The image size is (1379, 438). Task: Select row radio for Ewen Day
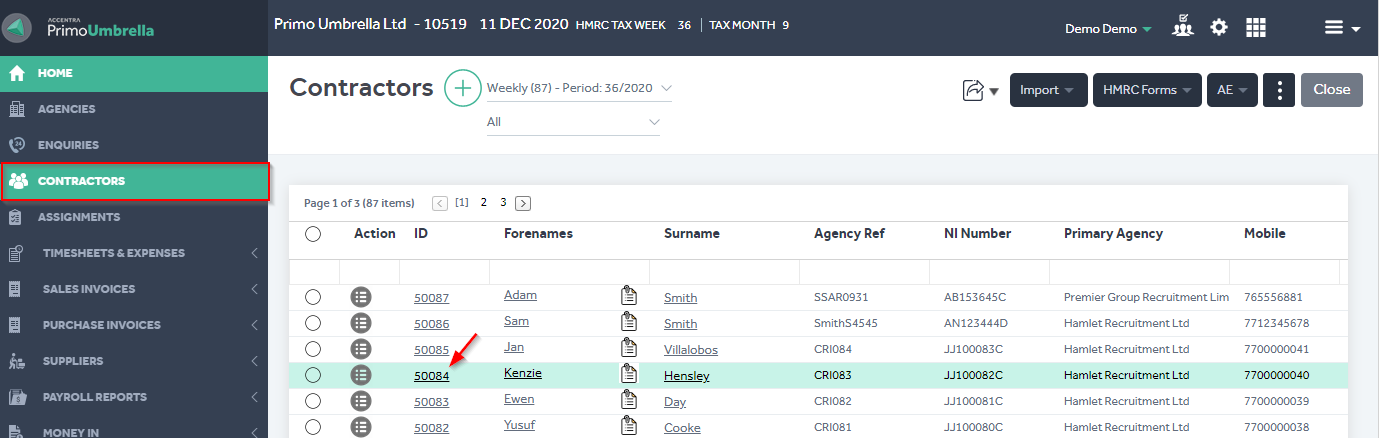[x=313, y=401]
